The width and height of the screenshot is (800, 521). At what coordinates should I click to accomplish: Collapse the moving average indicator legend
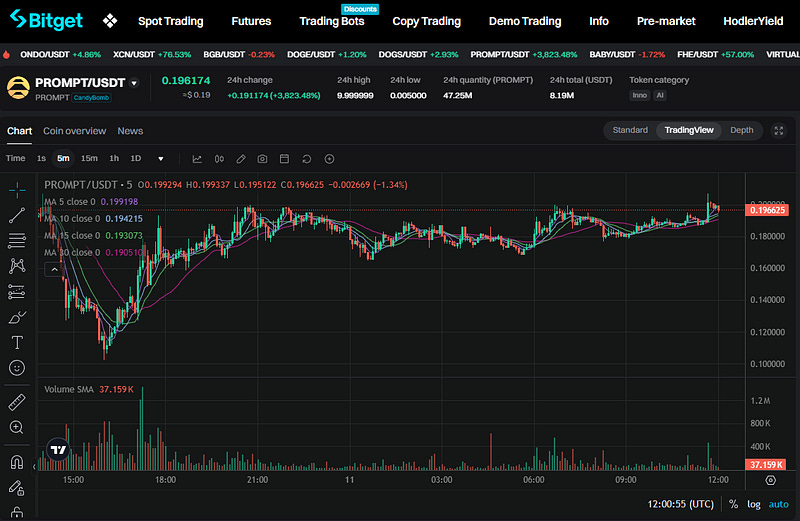coord(54,269)
